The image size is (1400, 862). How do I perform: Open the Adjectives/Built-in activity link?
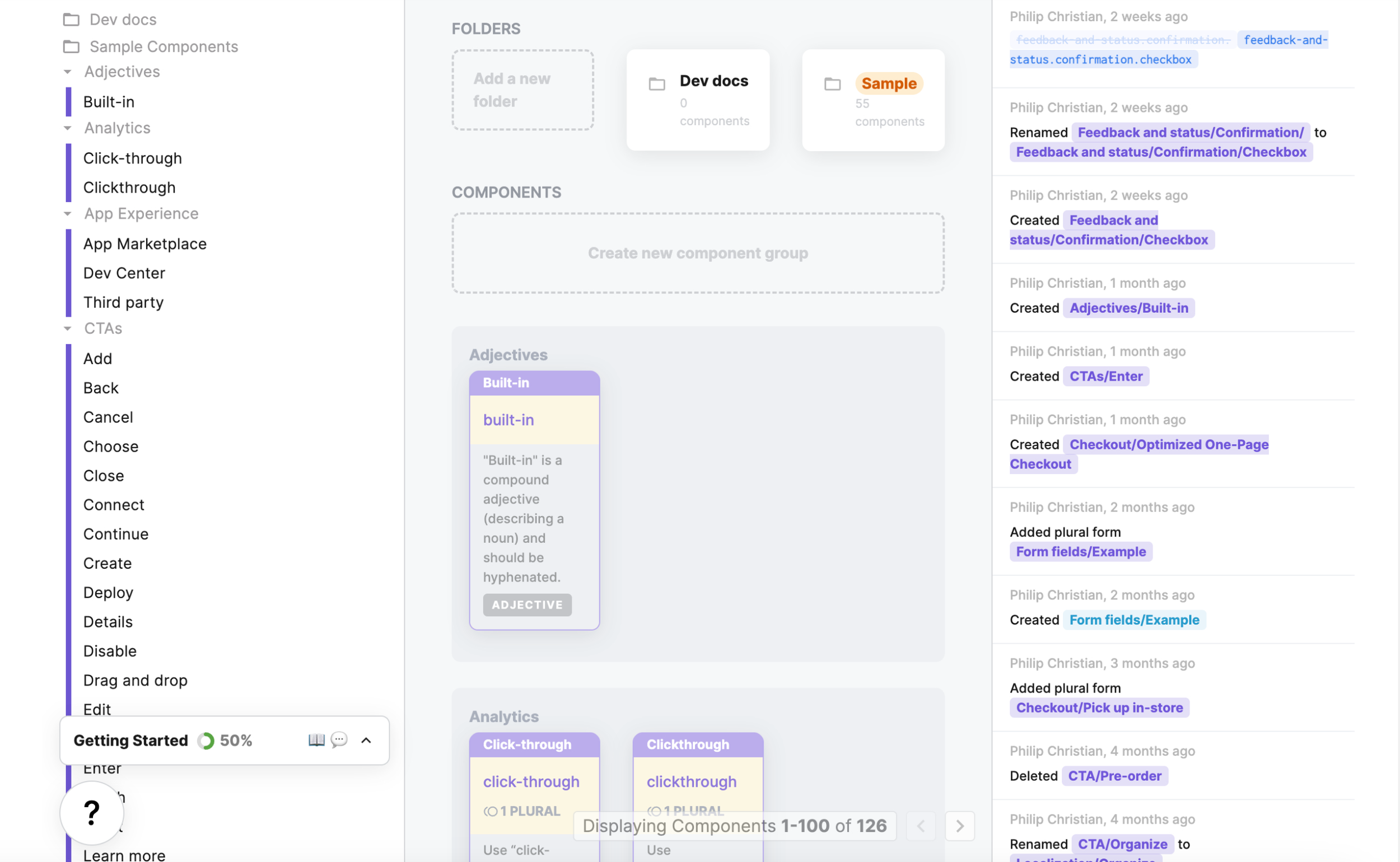click(1128, 308)
